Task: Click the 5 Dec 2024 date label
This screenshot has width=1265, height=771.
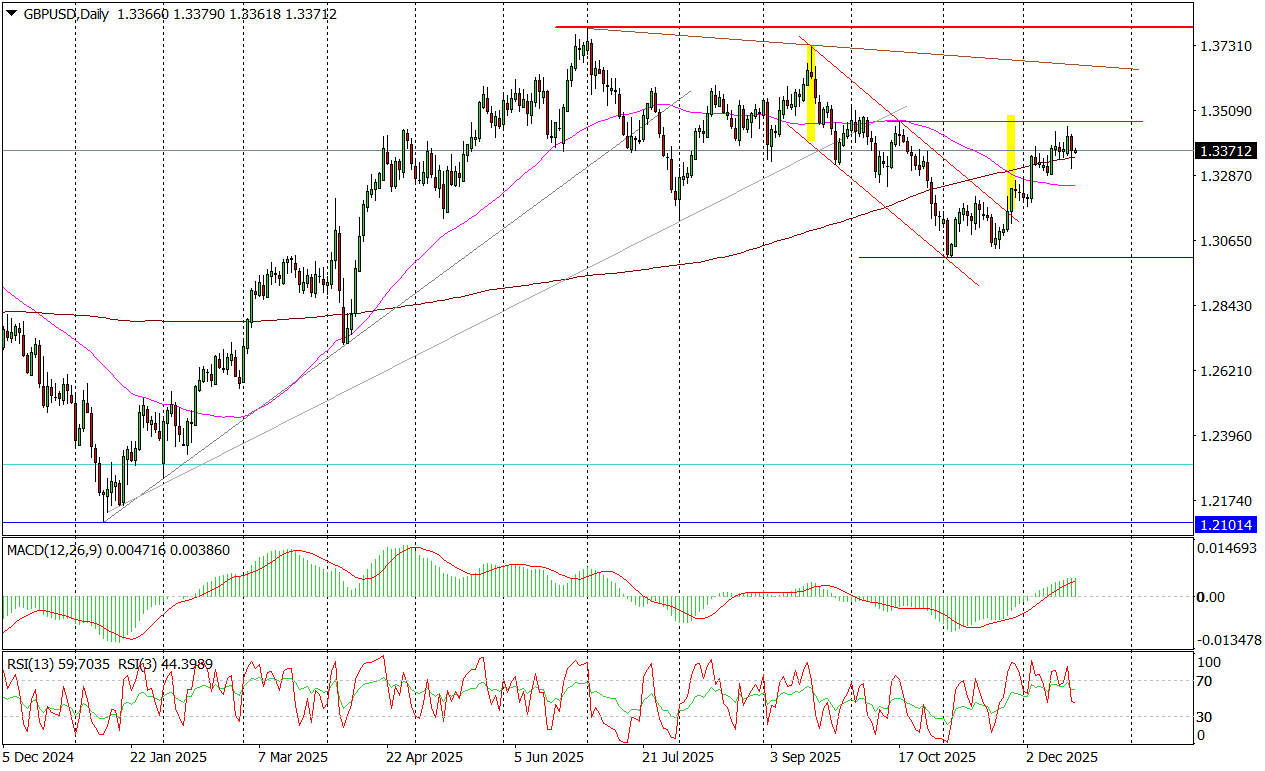Action: pos(39,757)
